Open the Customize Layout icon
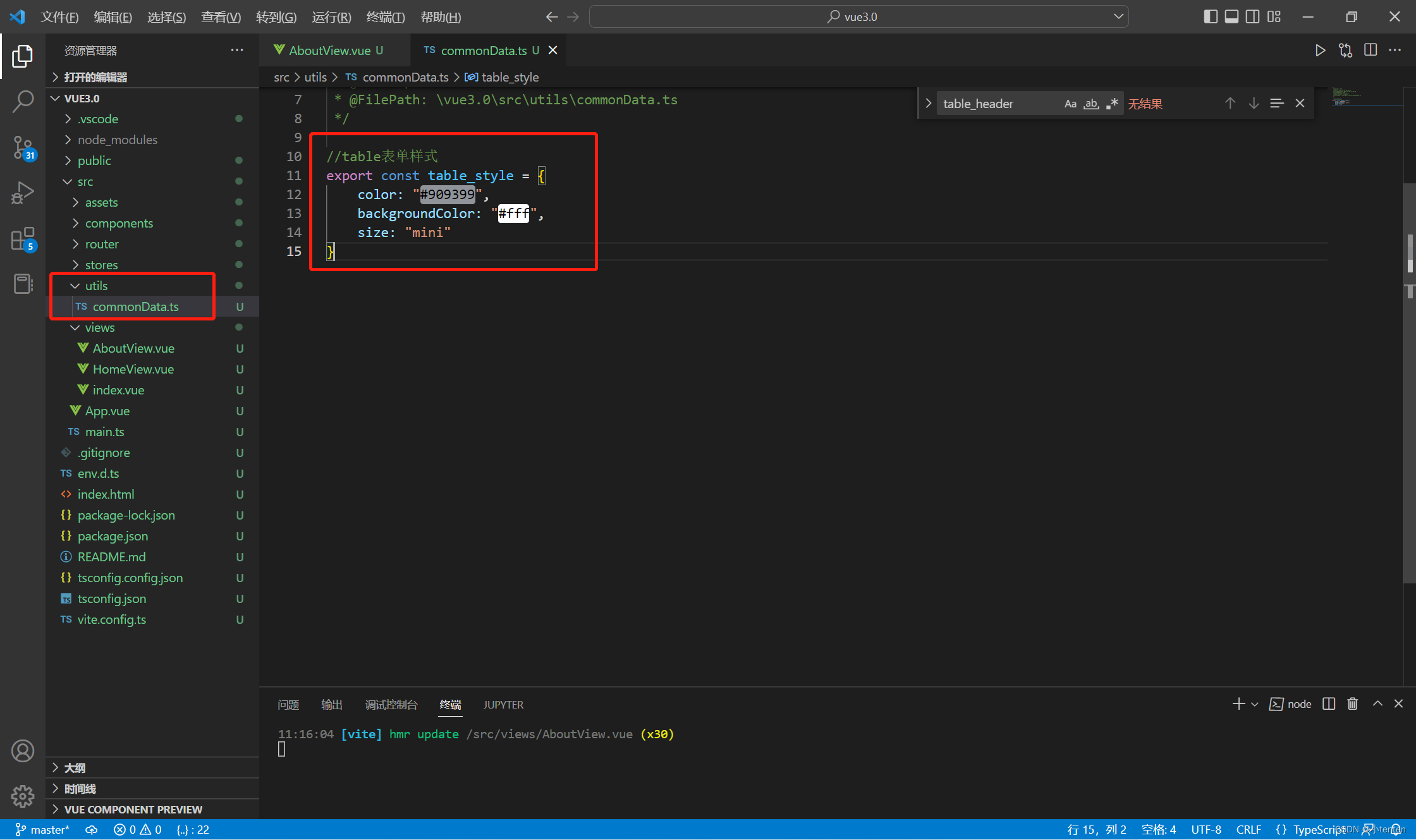1416x840 pixels. pos(1274,17)
